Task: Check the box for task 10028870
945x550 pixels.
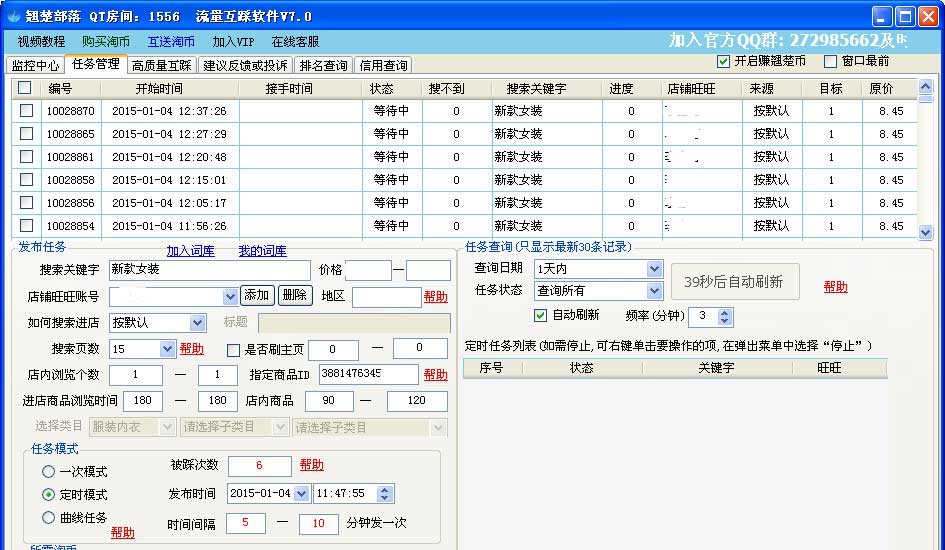Action: (27, 111)
